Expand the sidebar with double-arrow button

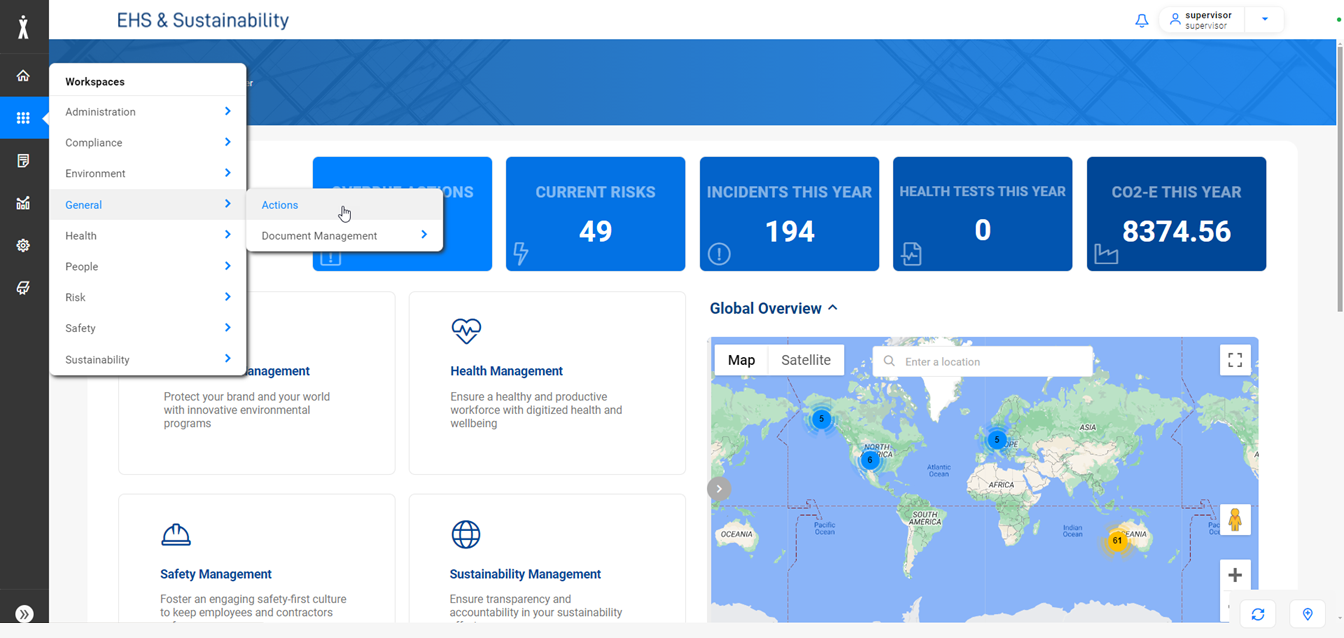(24, 614)
